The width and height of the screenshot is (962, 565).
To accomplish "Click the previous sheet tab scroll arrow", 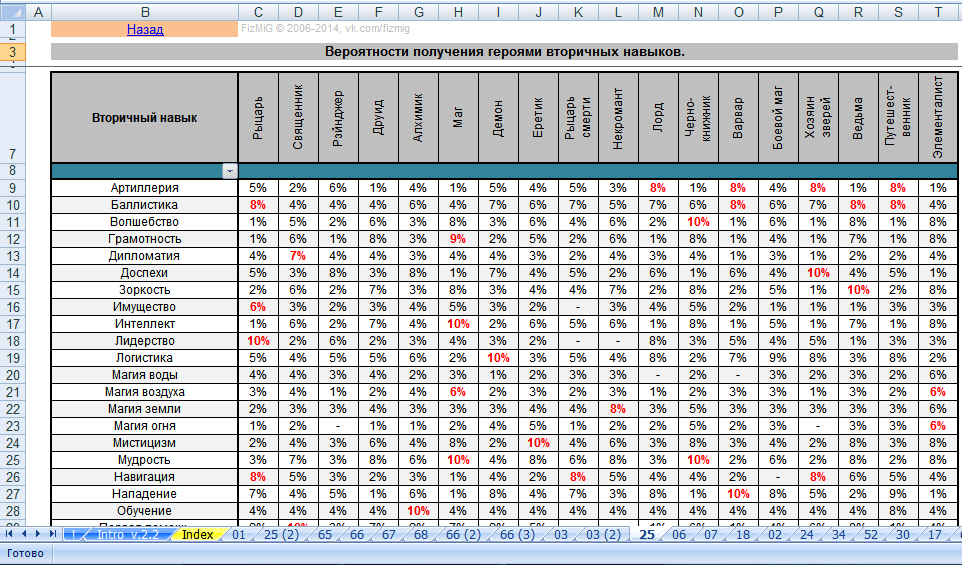I will coord(25,535).
